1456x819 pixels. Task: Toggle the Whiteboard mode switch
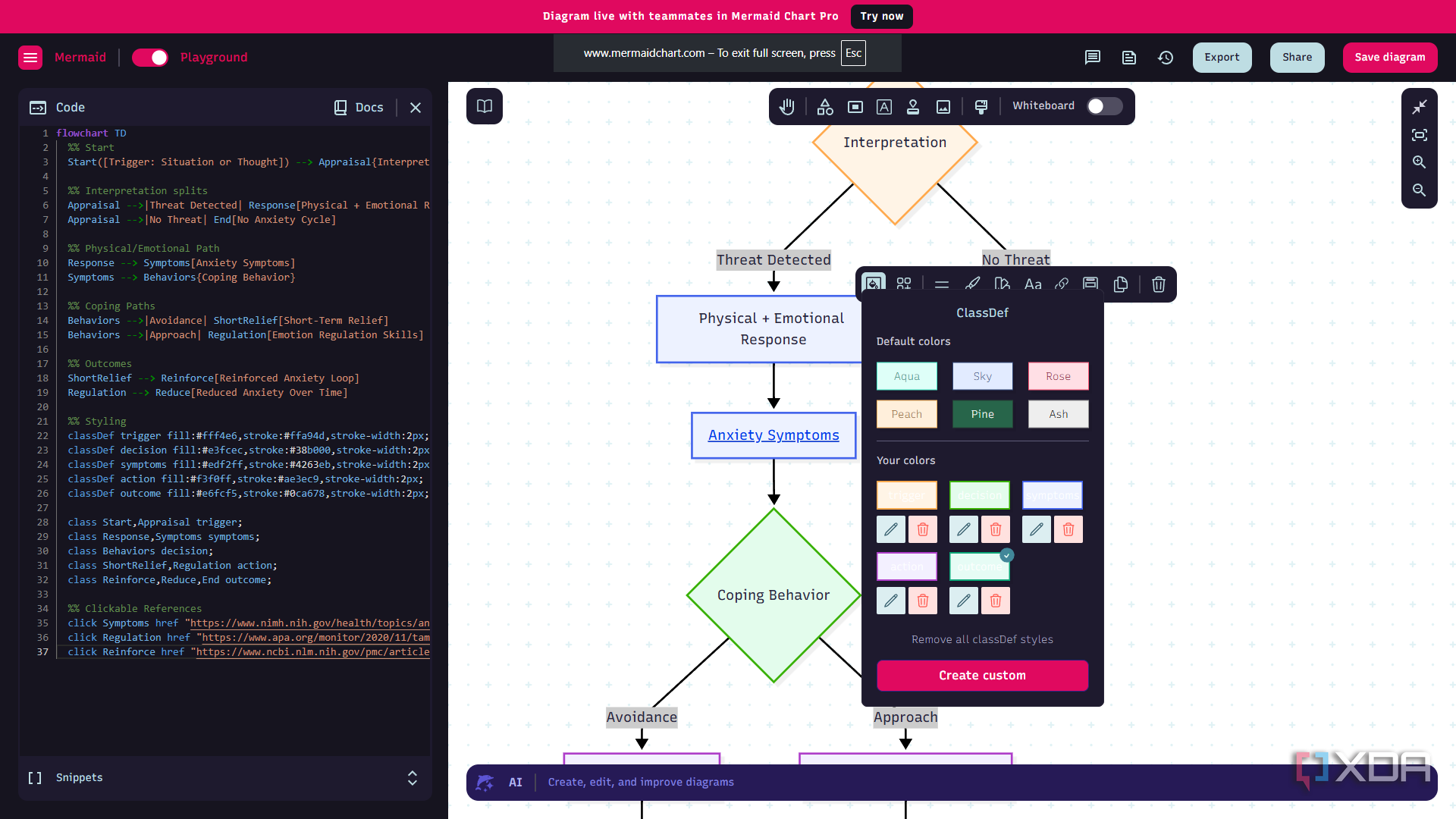(x=1104, y=106)
